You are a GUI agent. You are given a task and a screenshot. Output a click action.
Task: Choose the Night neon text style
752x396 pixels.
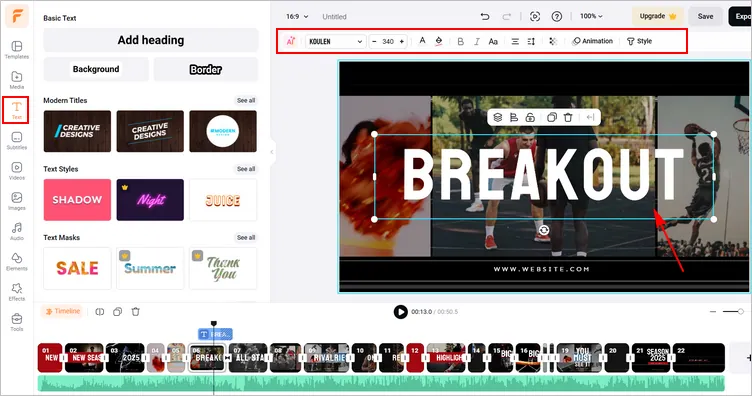[x=150, y=200]
